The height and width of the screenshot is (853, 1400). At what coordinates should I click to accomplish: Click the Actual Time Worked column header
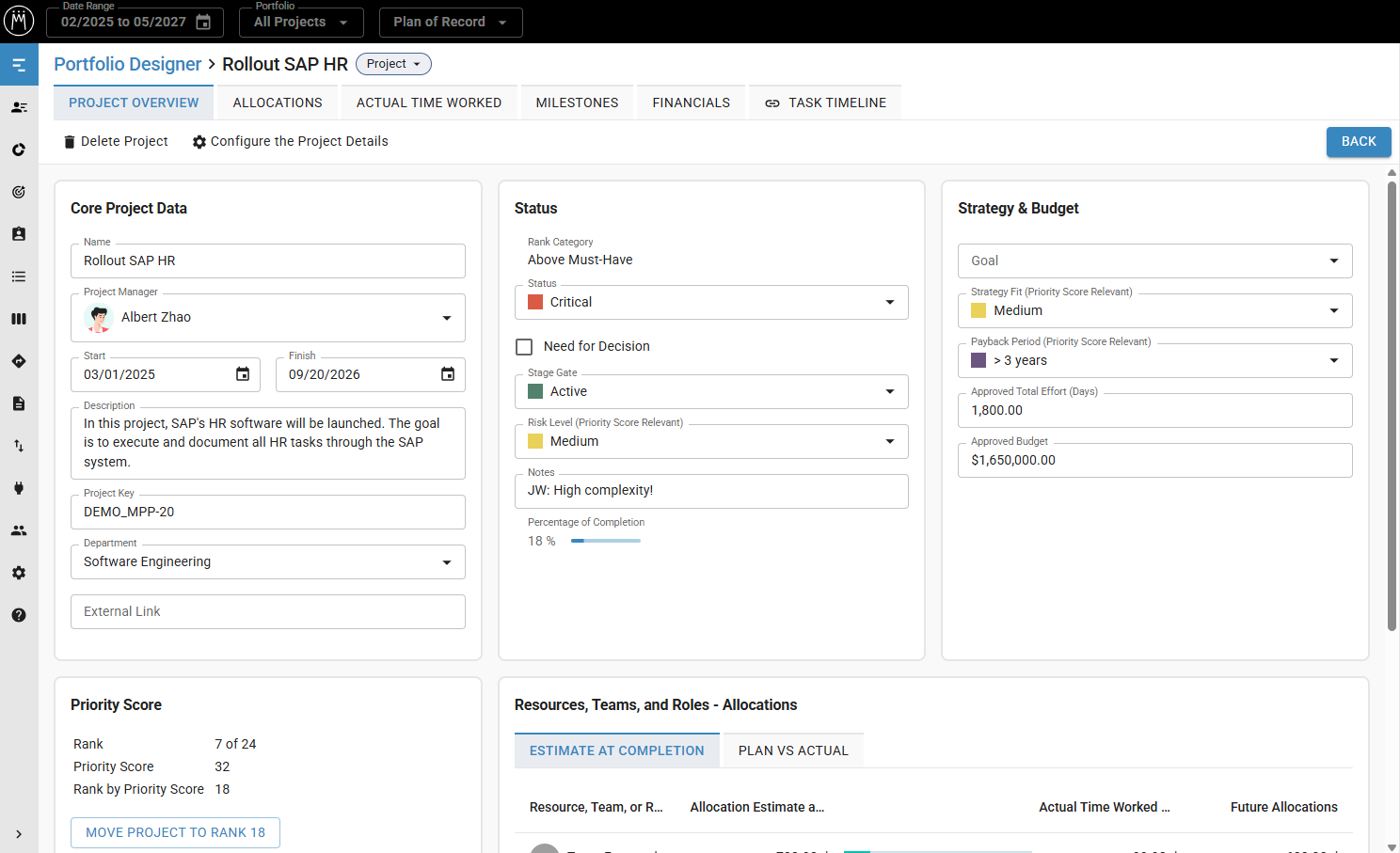[x=1105, y=807]
